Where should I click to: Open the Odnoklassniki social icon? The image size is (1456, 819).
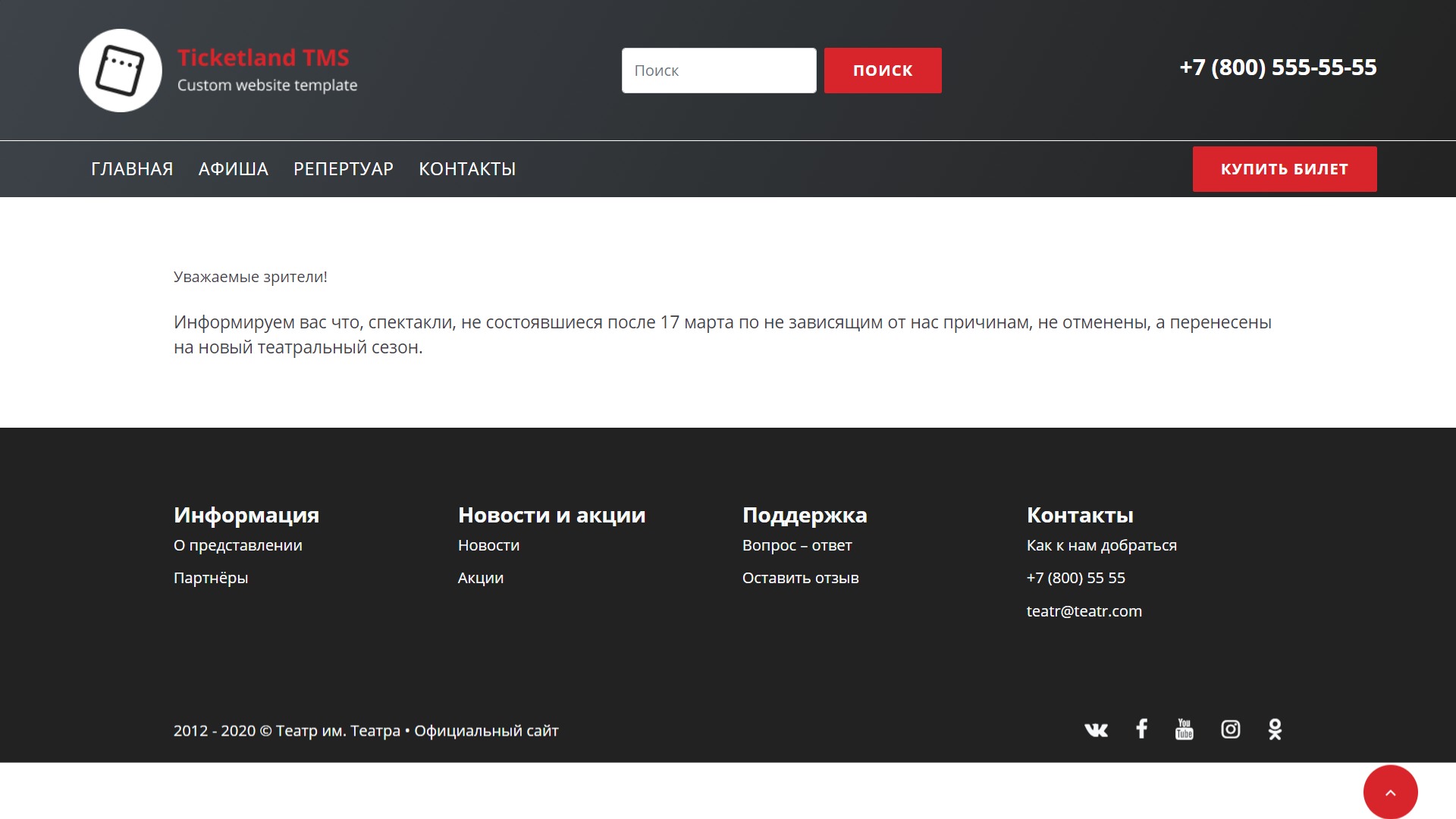click(1275, 729)
